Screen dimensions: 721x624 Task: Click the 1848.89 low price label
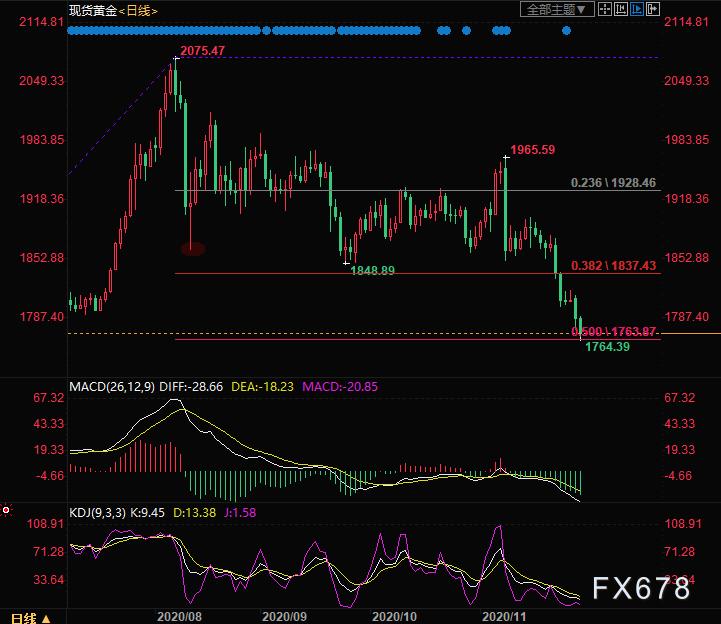pos(372,271)
